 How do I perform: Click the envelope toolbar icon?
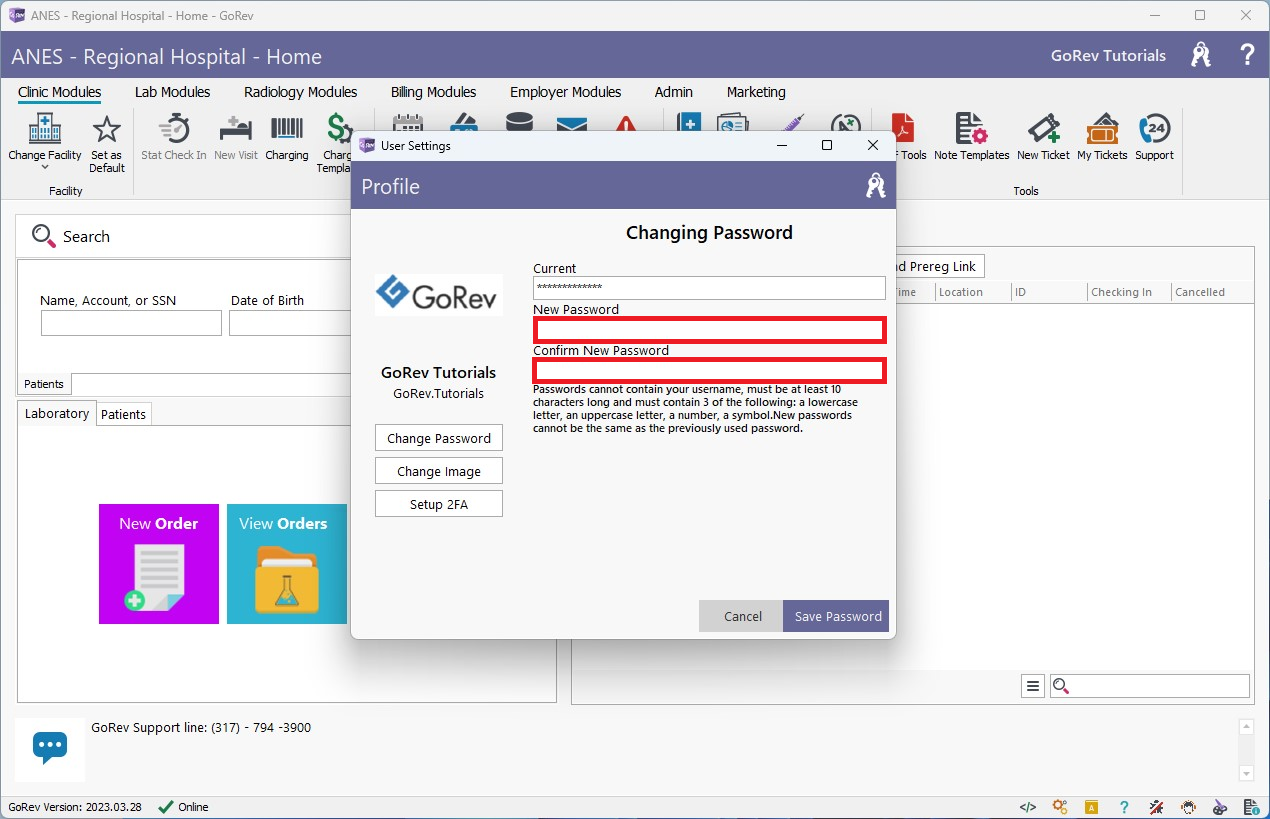[572, 124]
